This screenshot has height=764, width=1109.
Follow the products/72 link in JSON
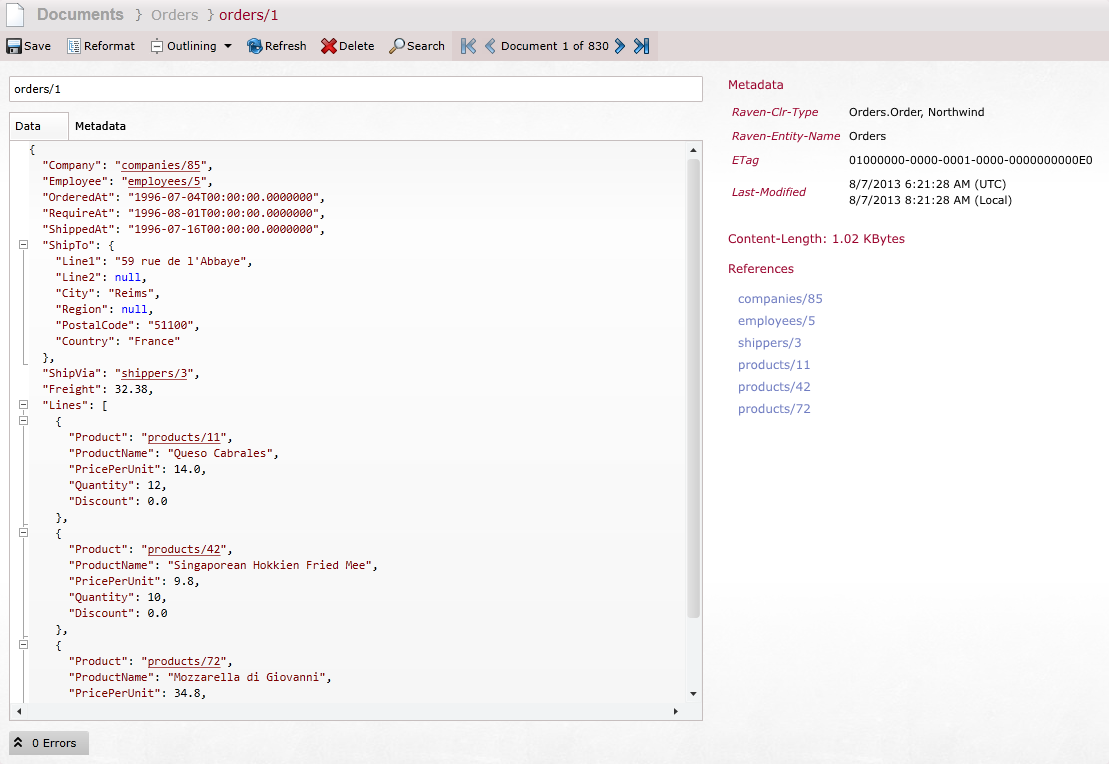[184, 661]
